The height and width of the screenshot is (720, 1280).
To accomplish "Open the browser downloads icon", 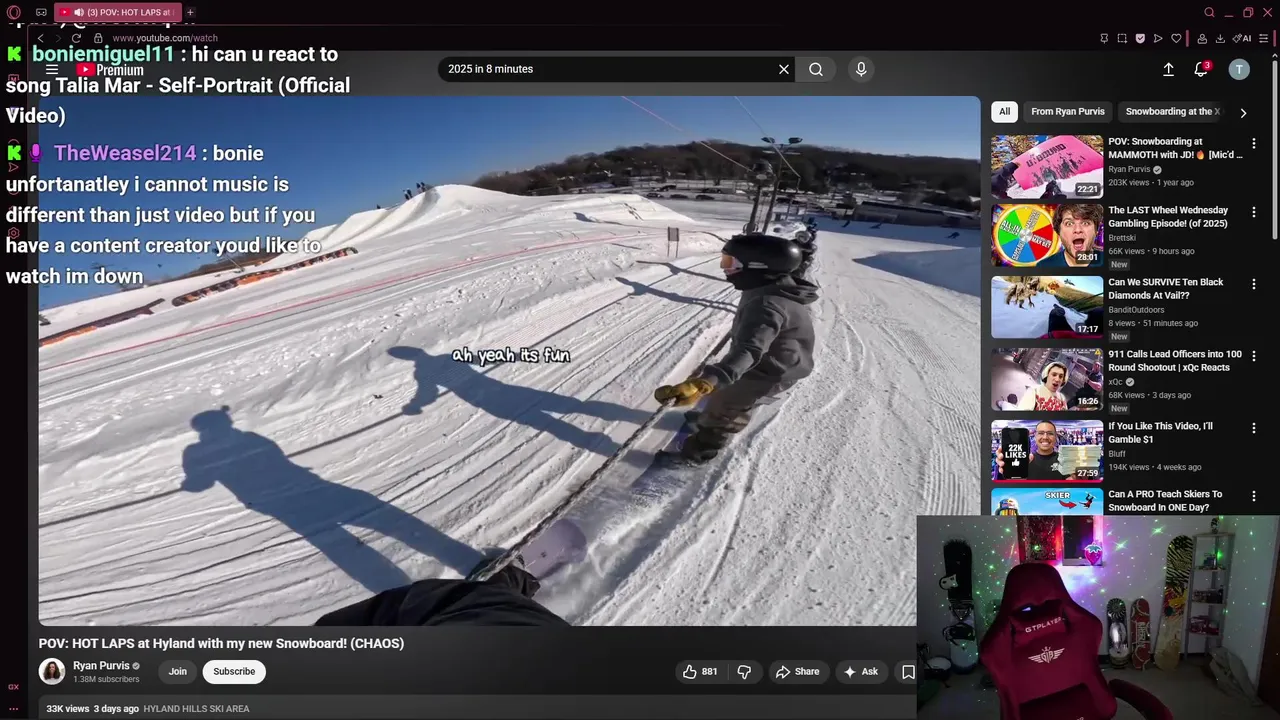I will [x=1220, y=38].
